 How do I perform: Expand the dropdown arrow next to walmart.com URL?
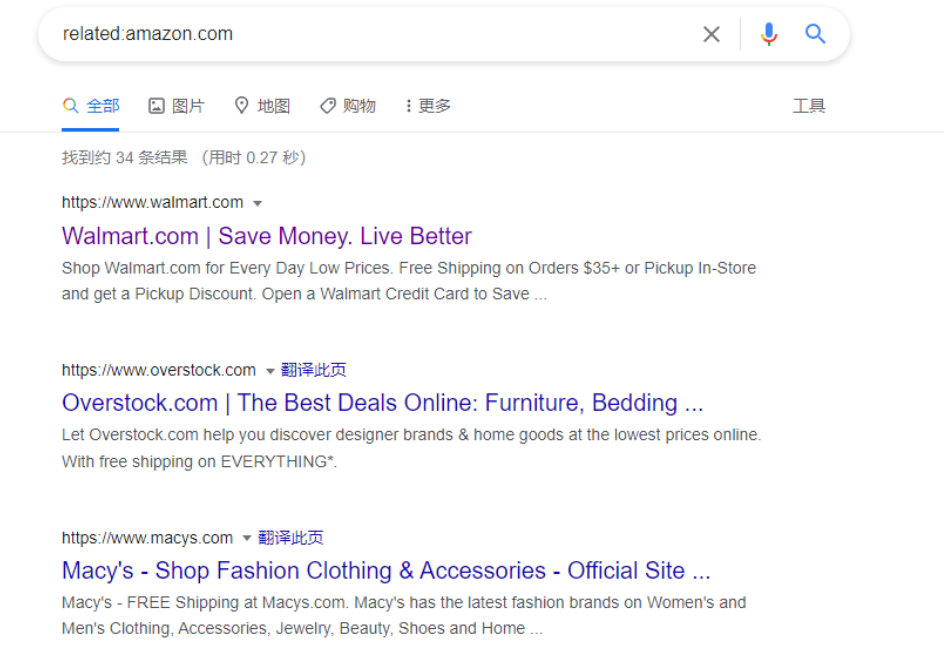pos(258,202)
